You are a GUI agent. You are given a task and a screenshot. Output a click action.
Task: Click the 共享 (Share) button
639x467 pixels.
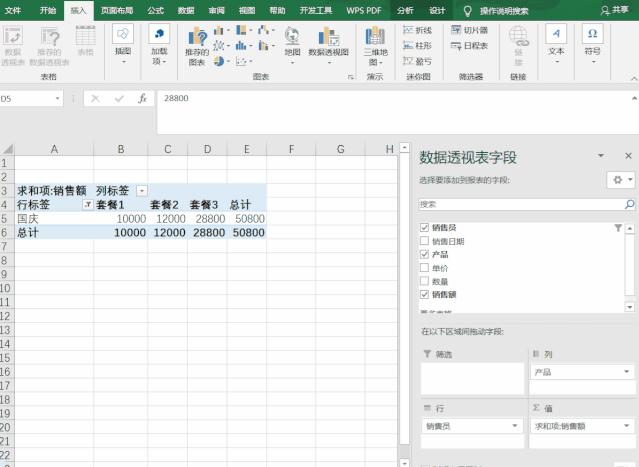tap(615, 10)
